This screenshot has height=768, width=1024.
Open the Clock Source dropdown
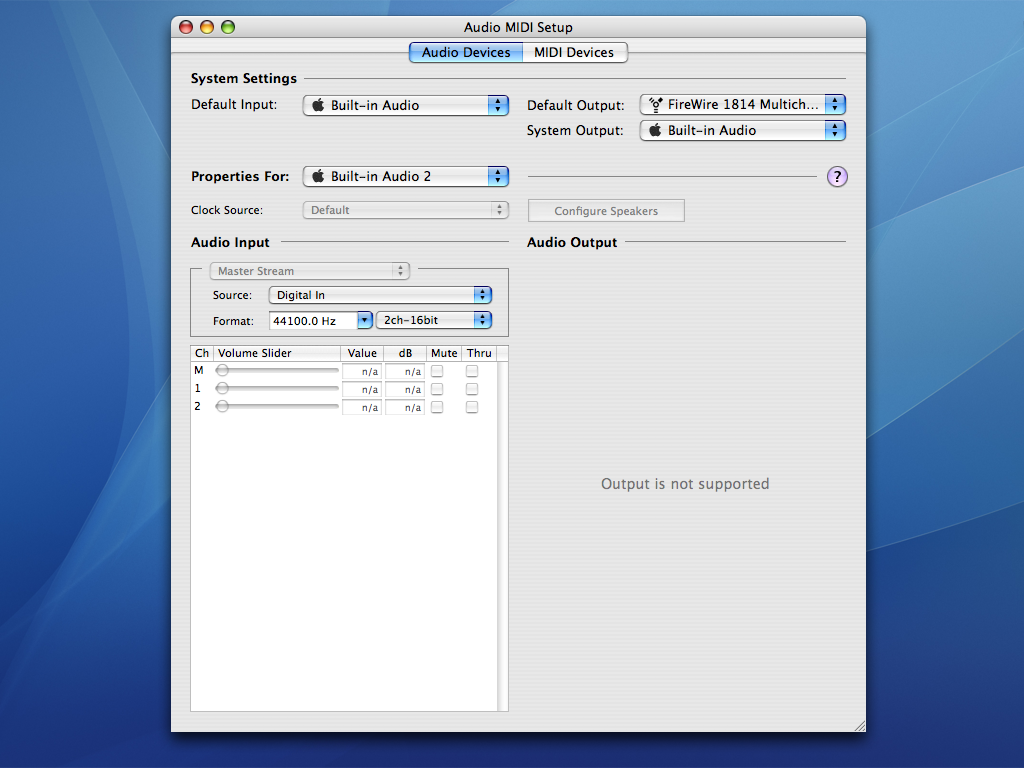(x=406, y=210)
